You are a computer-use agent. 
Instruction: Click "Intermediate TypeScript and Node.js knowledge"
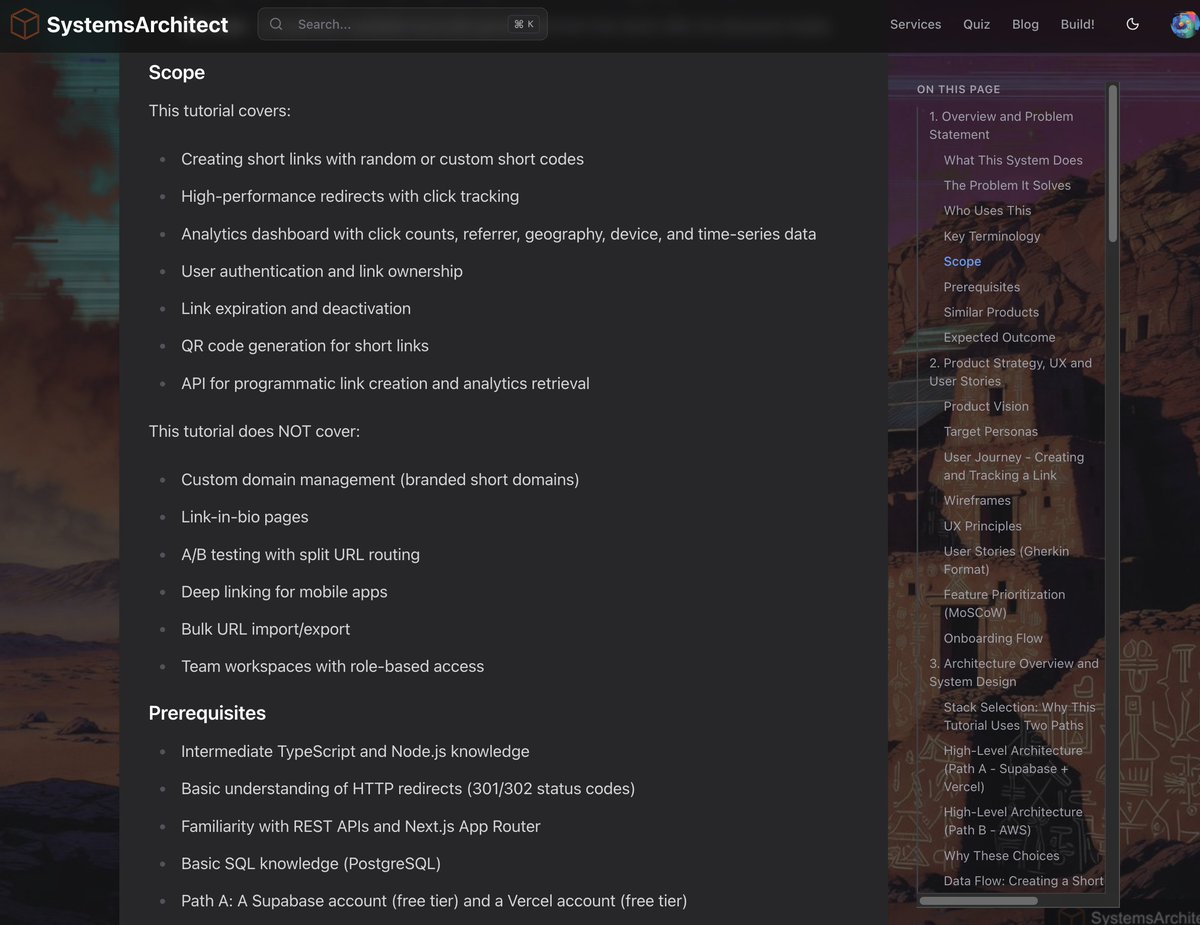click(x=355, y=751)
